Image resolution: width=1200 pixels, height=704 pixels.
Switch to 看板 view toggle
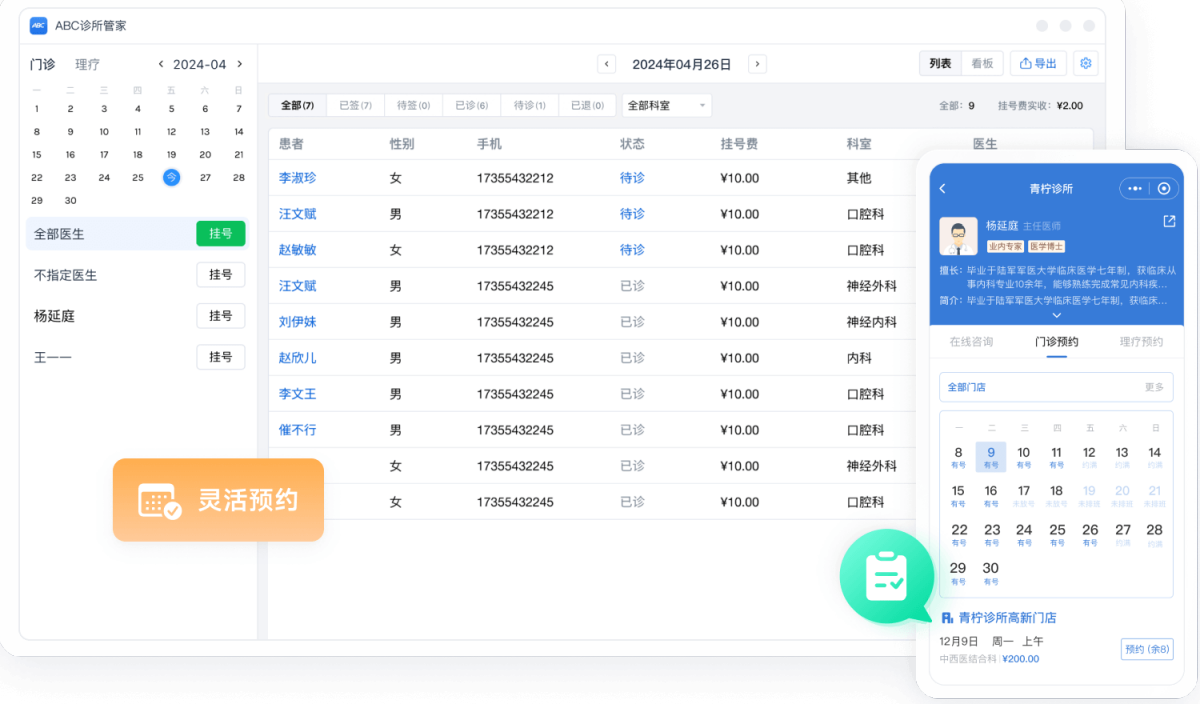982,64
